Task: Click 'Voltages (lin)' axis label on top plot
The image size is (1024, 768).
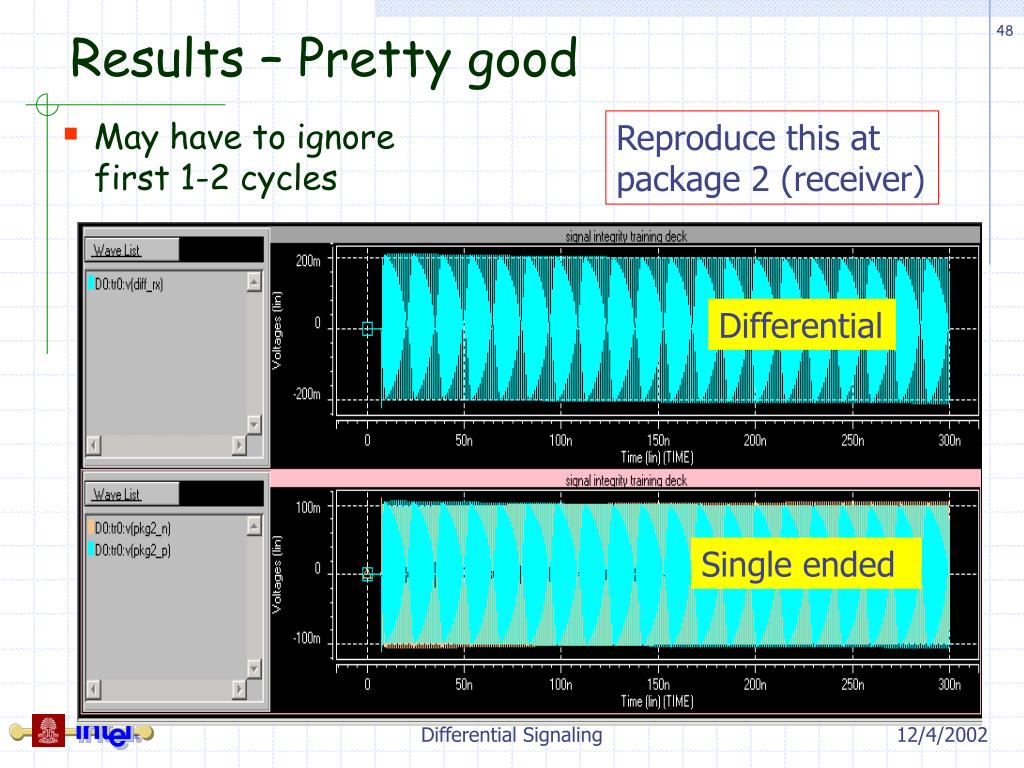Action: 277,330
